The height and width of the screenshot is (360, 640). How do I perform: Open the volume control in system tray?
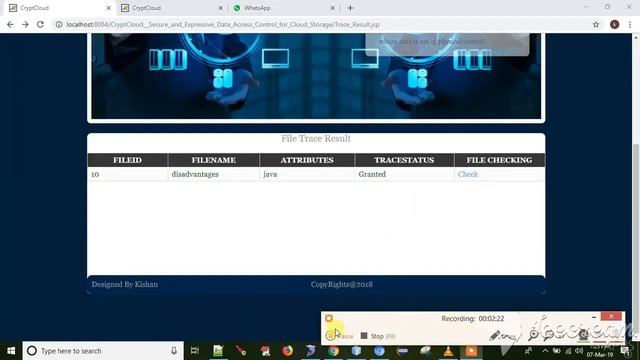pyautogui.click(x=579, y=351)
